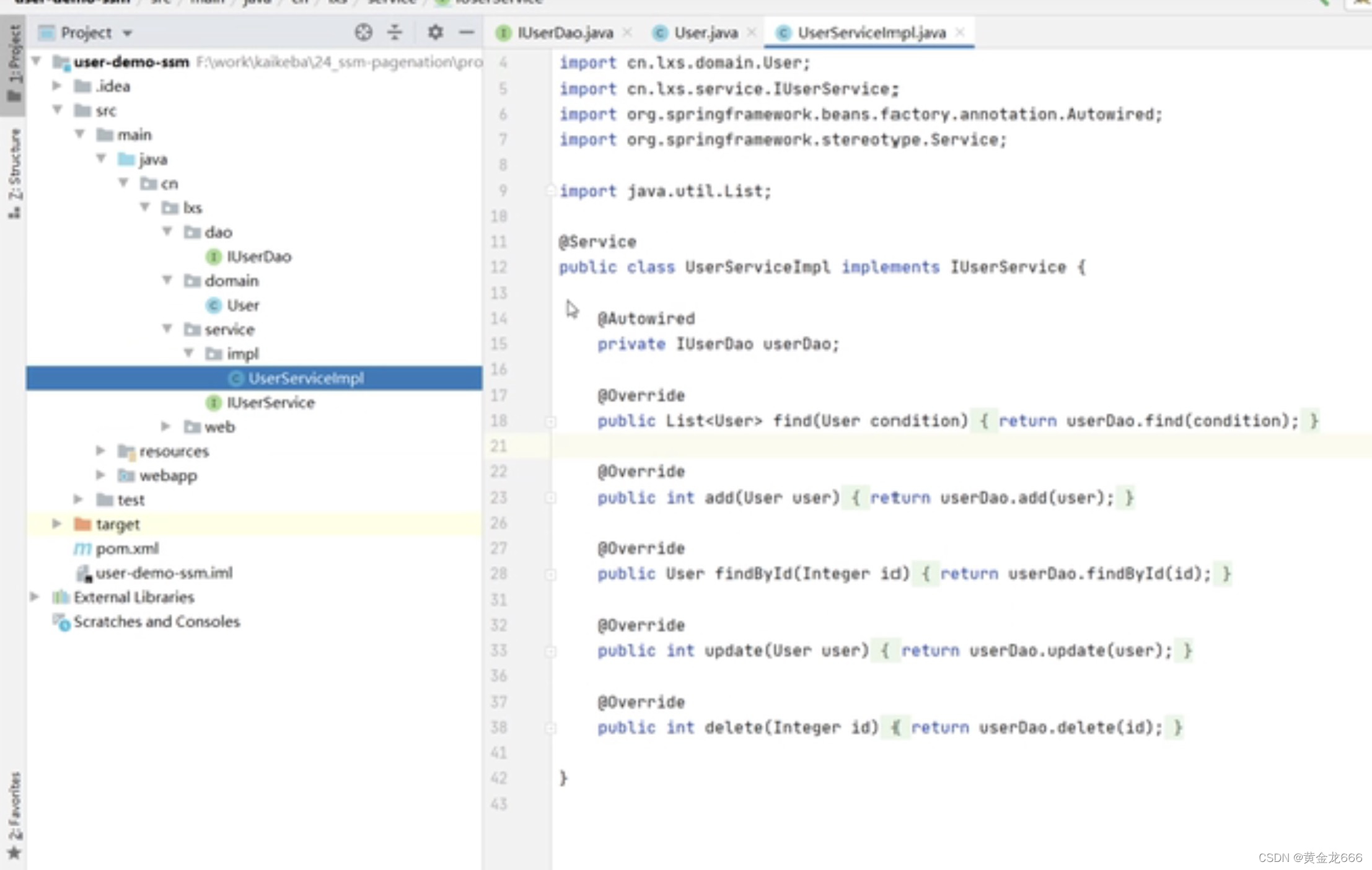Hide Project panel with minimize dash icon
Screen dimensions: 1372x870
click(x=467, y=32)
